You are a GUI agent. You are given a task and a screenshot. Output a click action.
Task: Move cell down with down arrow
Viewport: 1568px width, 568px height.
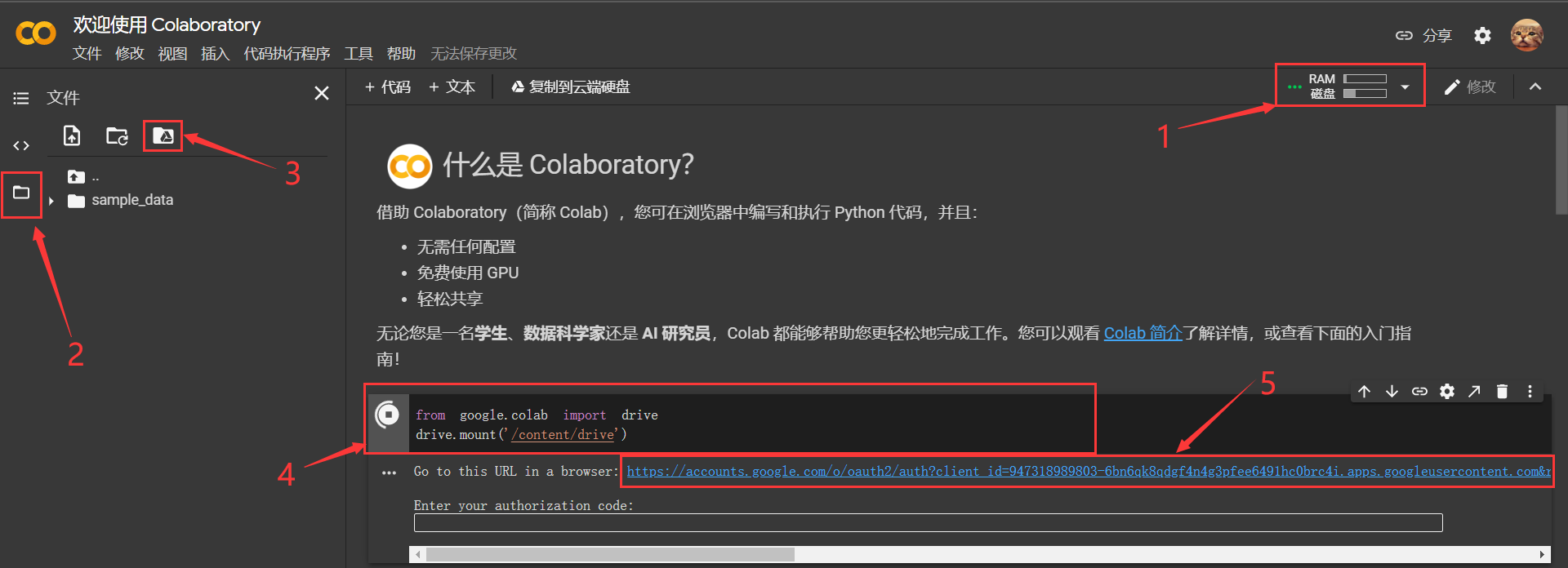click(1392, 392)
